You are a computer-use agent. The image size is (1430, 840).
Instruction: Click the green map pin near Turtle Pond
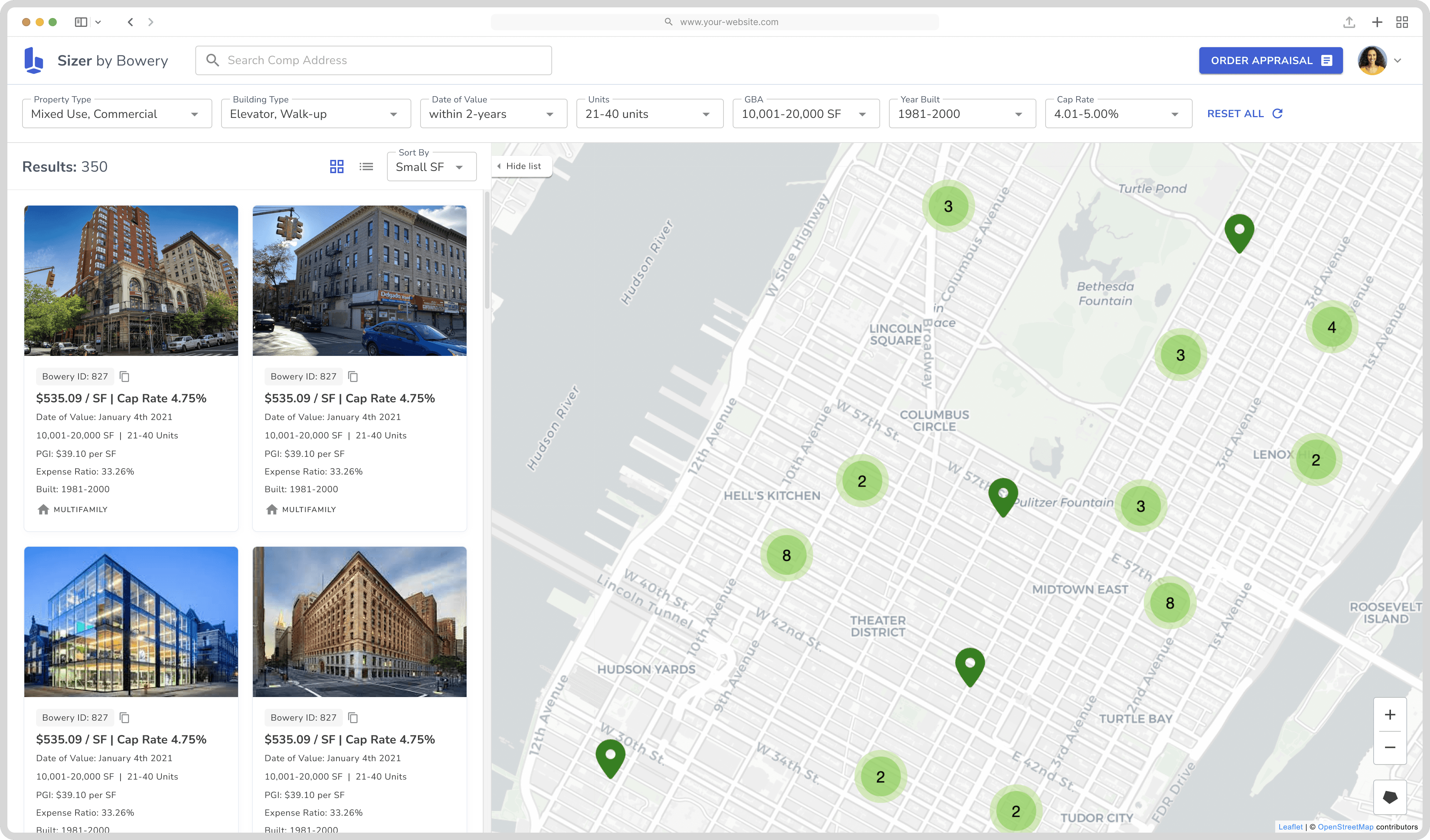tap(1239, 233)
